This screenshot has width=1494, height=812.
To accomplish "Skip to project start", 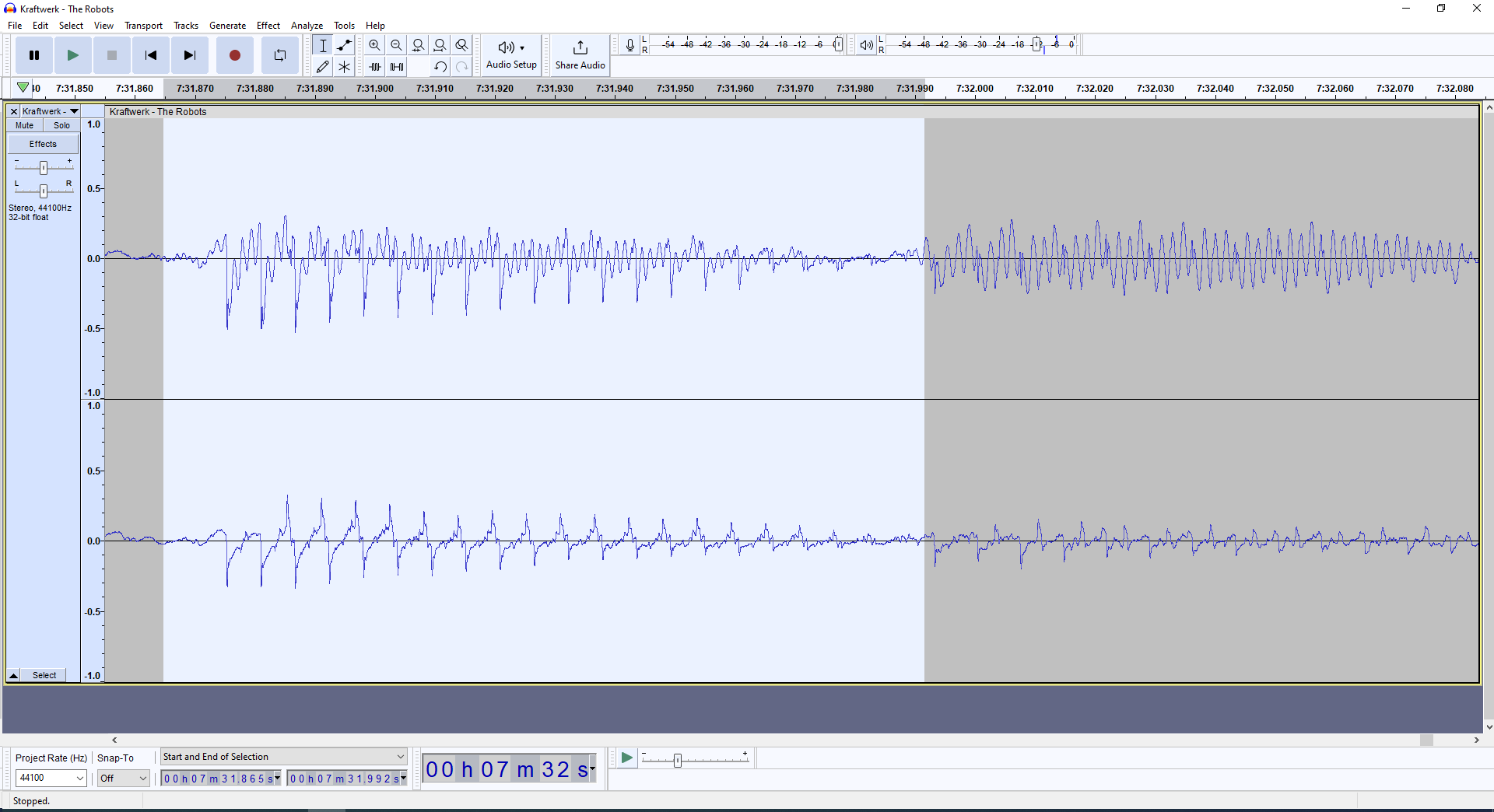I will [x=151, y=55].
